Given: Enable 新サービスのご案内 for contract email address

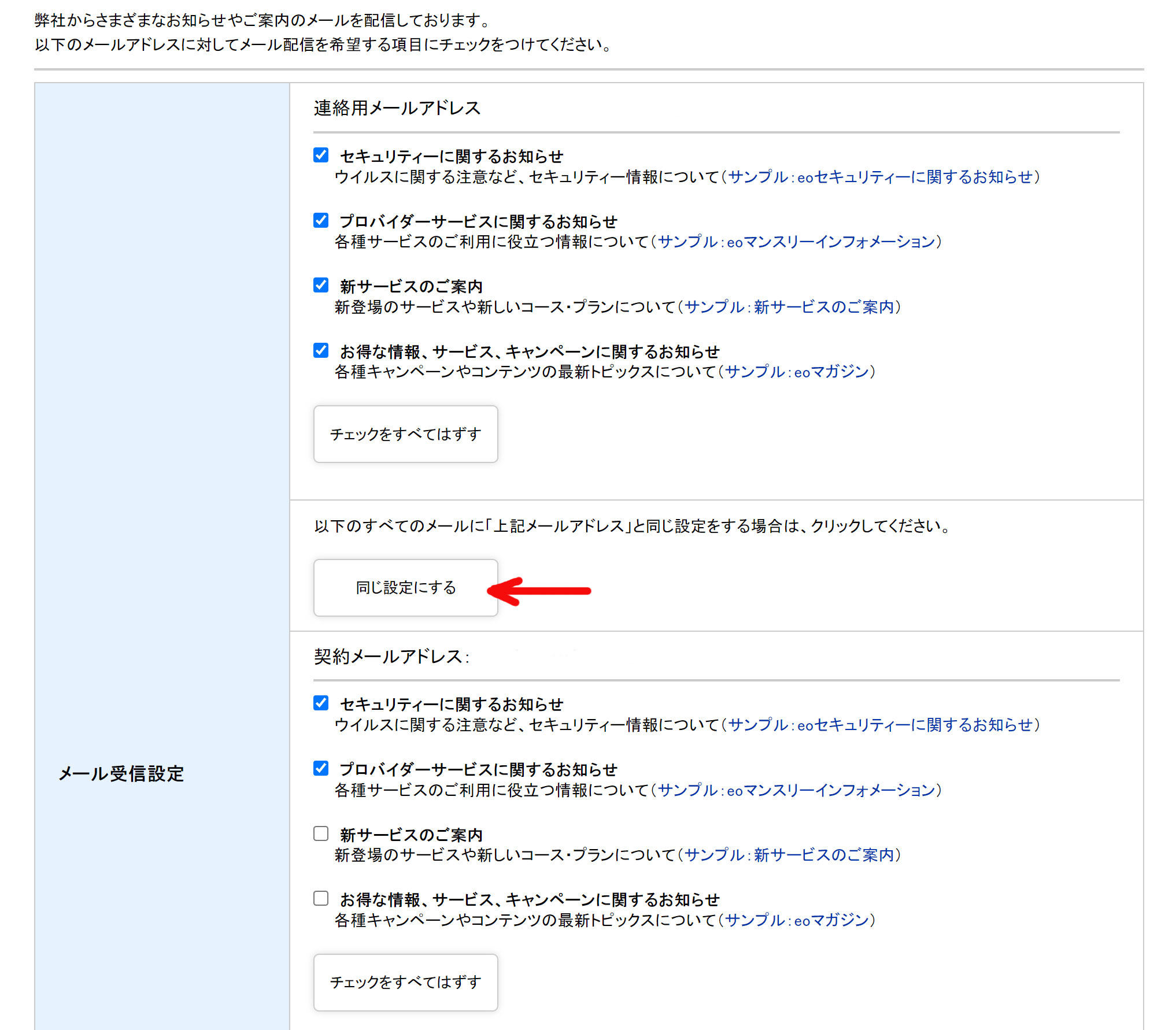Looking at the screenshot, I should point(321,833).
